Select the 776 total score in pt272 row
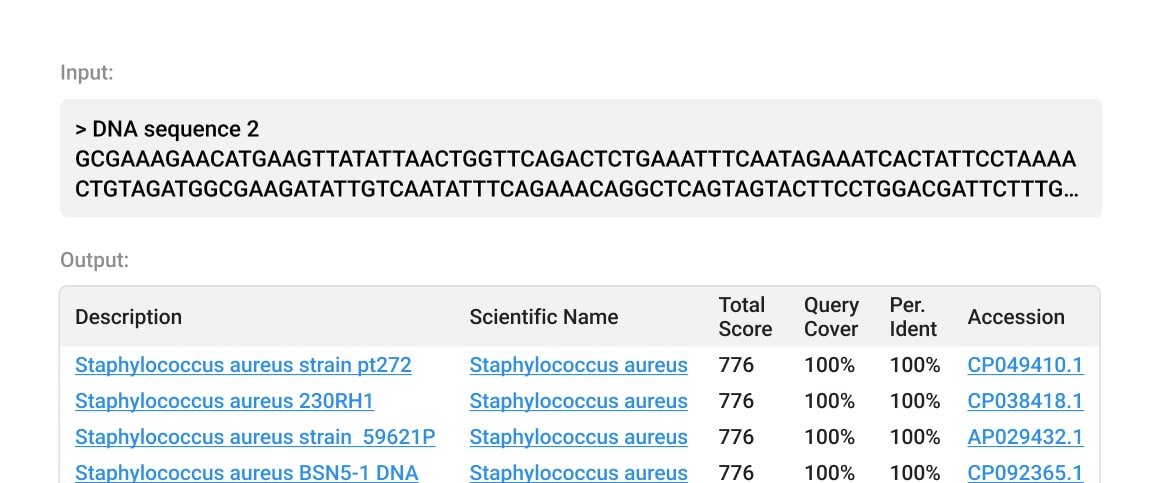Screen dimensions: 1163x483 point(736,365)
